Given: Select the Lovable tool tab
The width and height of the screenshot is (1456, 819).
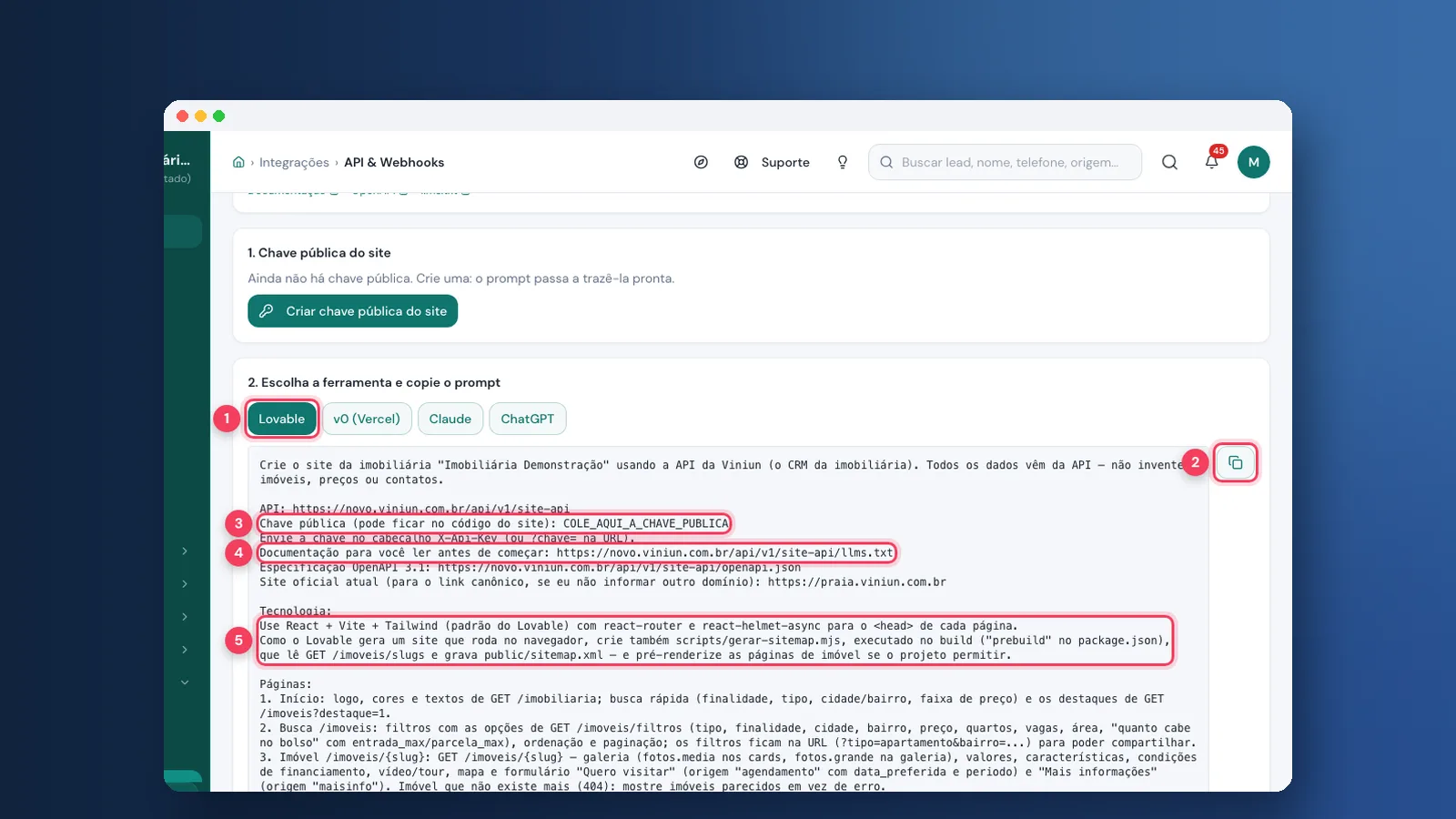Looking at the screenshot, I should click(281, 419).
